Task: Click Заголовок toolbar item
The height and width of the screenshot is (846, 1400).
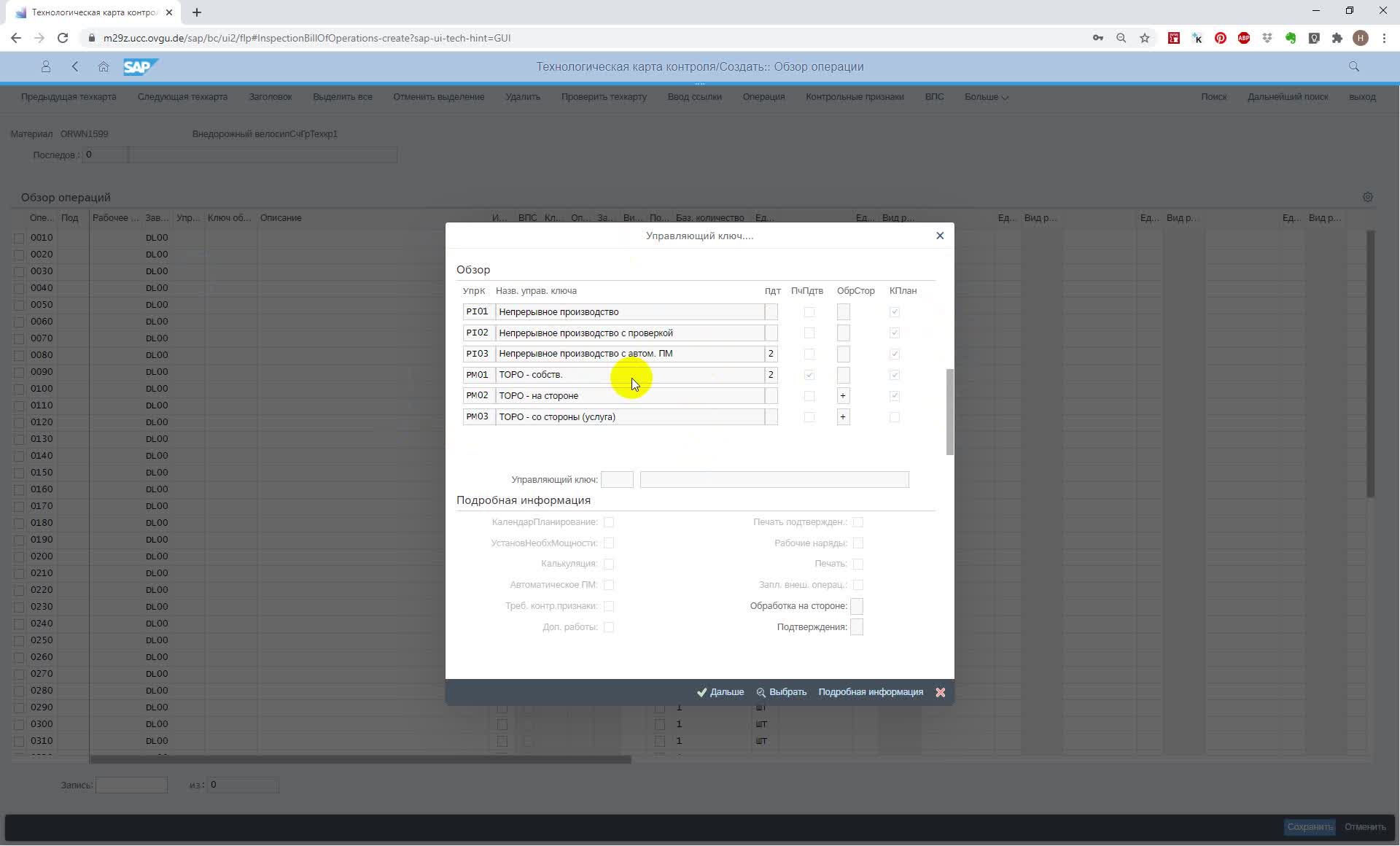Action: click(x=271, y=97)
